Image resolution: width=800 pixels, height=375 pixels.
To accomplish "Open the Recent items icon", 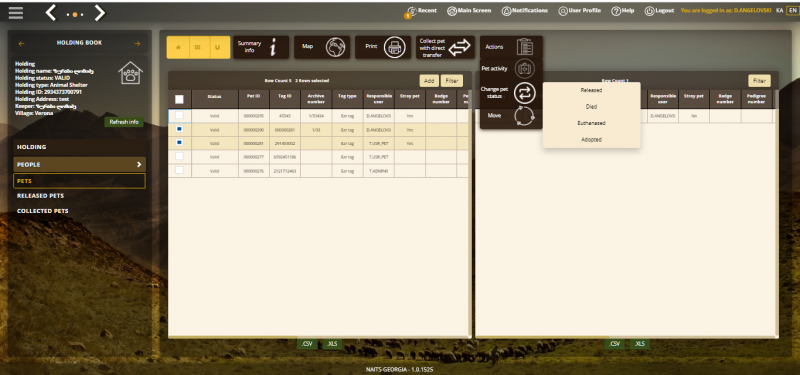I will click(421, 11).
